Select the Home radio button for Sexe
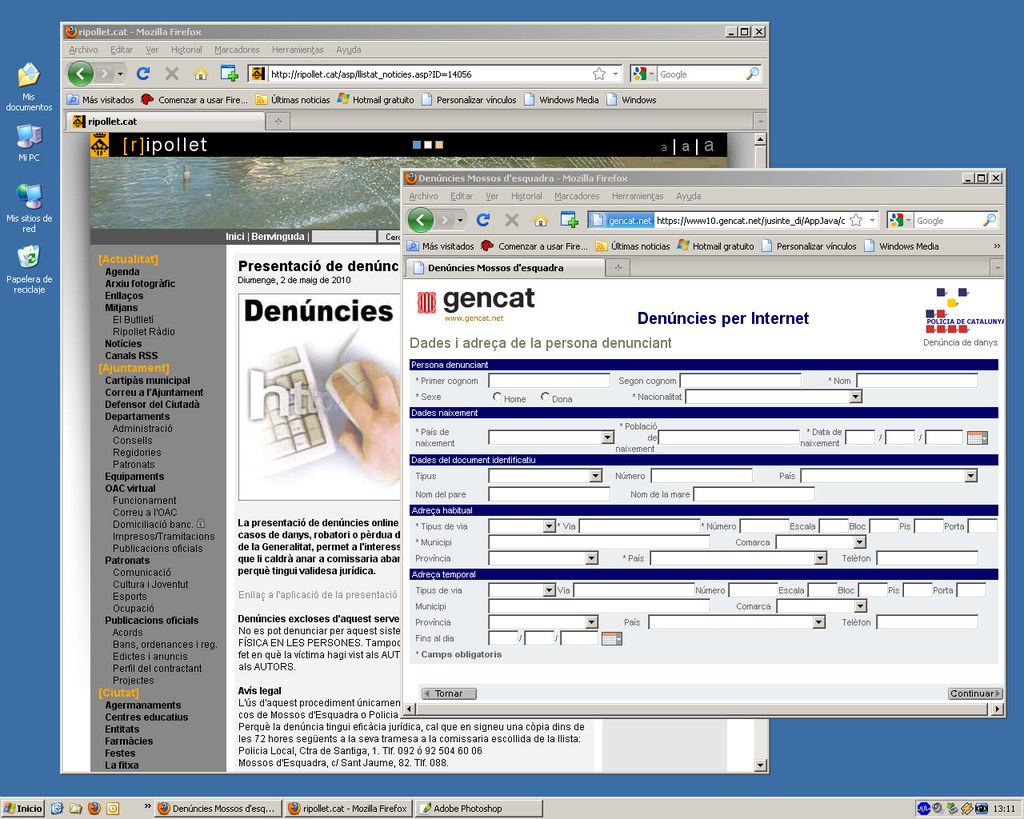The height and width of the screenshot is (819, 1024). coord(497,397)
